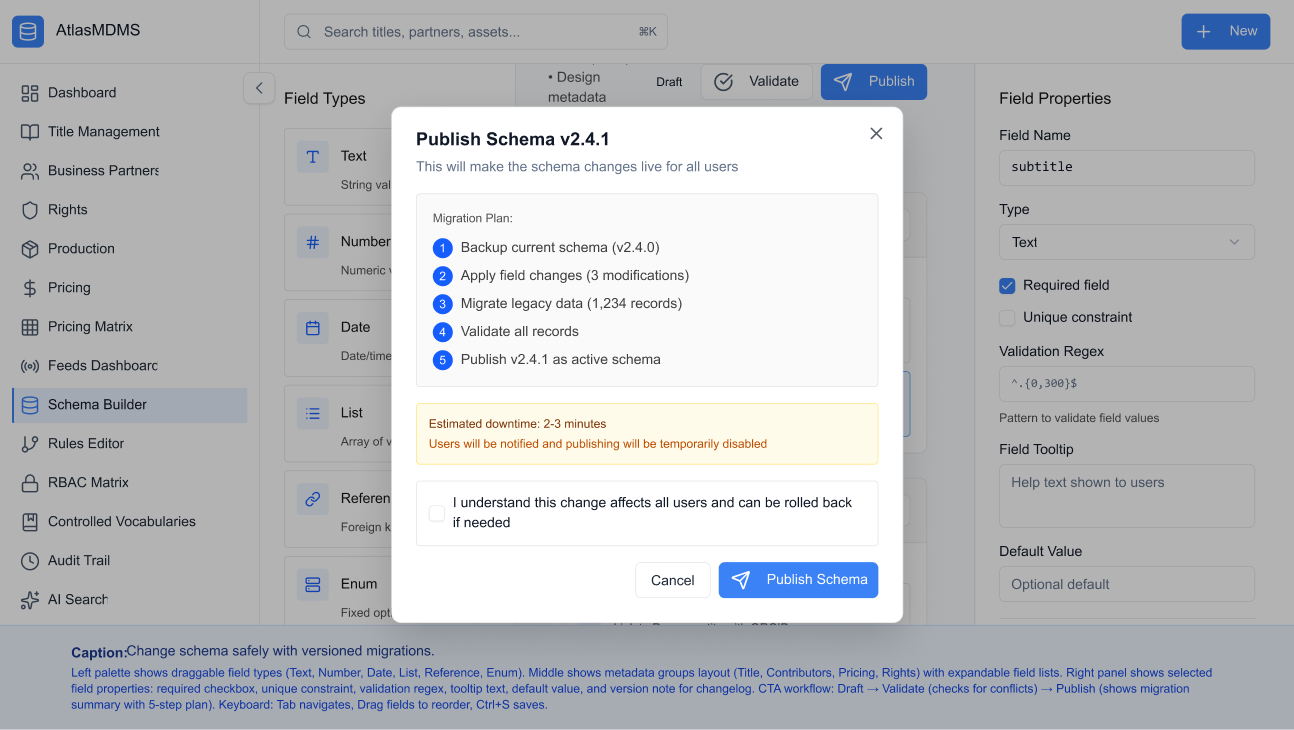Screen dimensions: 1294x730
Task: Open the New button in top bar
Action: pos(1225,32)
